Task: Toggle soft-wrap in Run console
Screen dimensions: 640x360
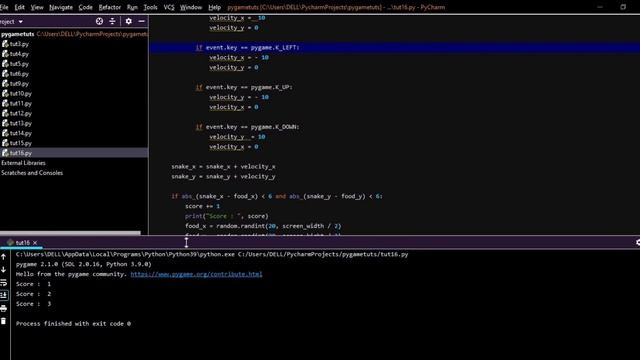Action: click(4, 282)
